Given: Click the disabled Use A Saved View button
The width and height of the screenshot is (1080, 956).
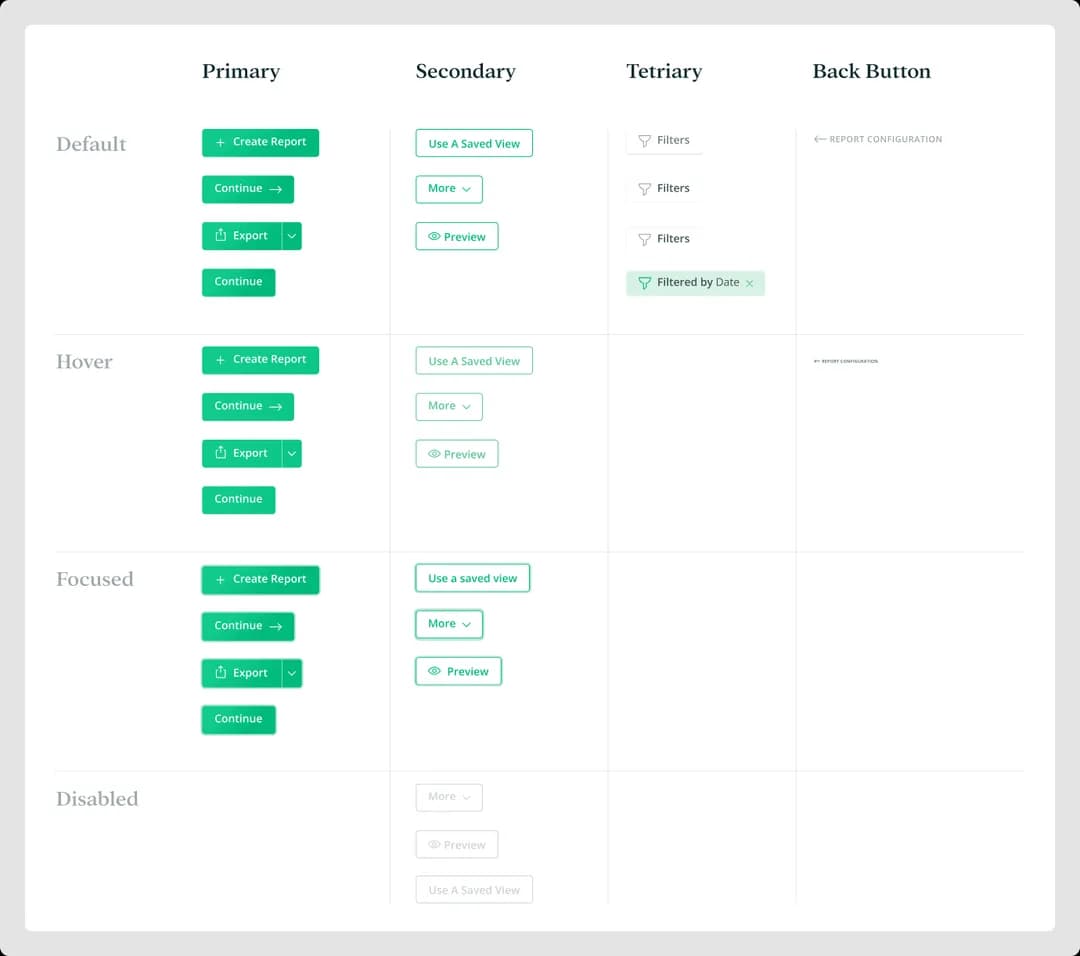Looking at the screenshot, I should click(x=474, y=889).
